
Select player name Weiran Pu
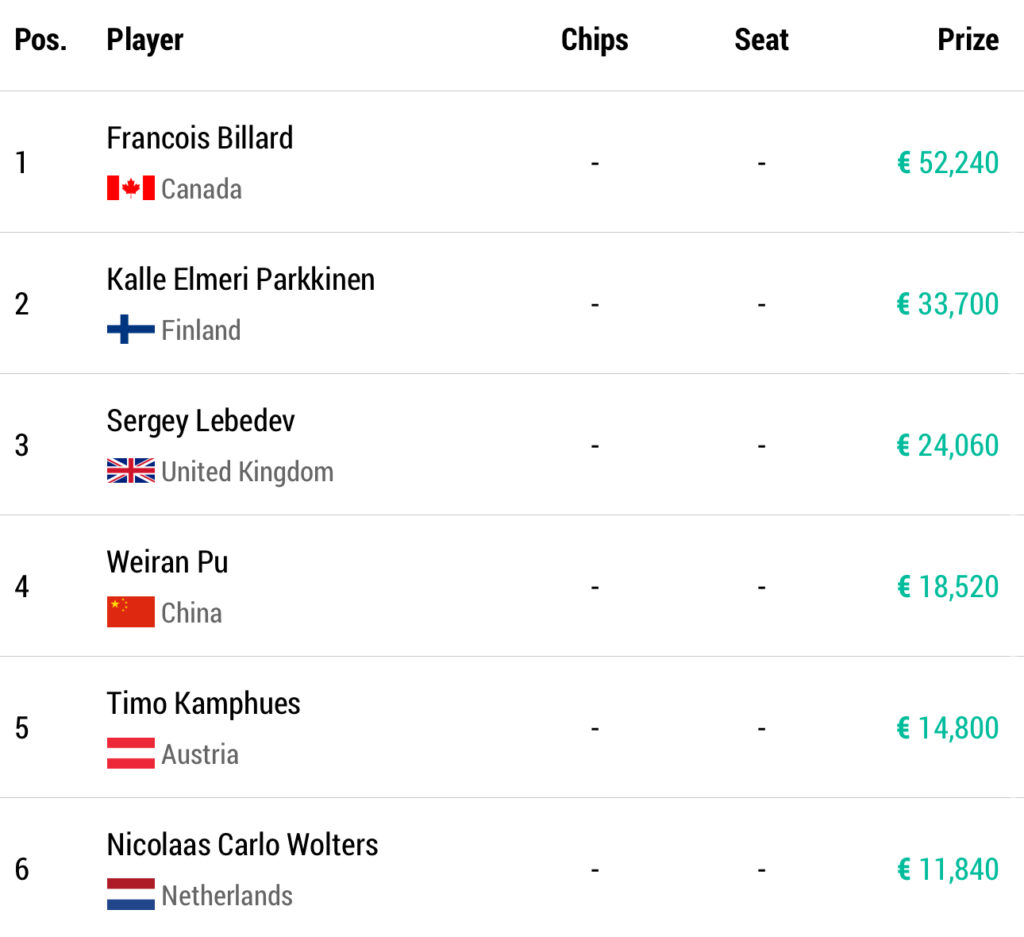[x=167, y=562]
